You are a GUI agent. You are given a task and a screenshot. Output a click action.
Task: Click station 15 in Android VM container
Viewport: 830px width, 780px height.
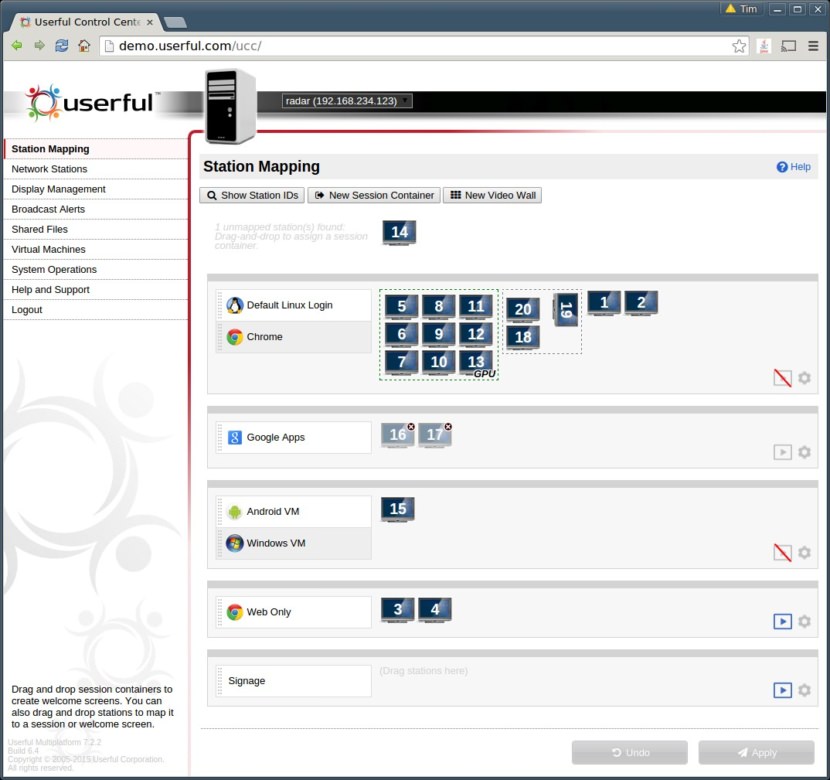[x=398, y=510]
